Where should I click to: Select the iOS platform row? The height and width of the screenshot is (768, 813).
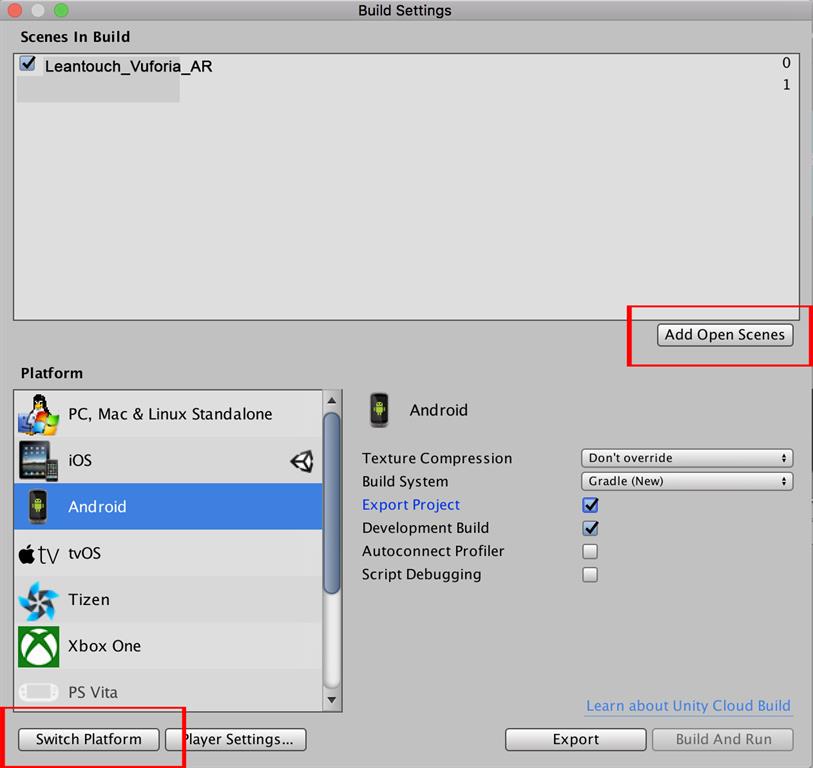168,460
